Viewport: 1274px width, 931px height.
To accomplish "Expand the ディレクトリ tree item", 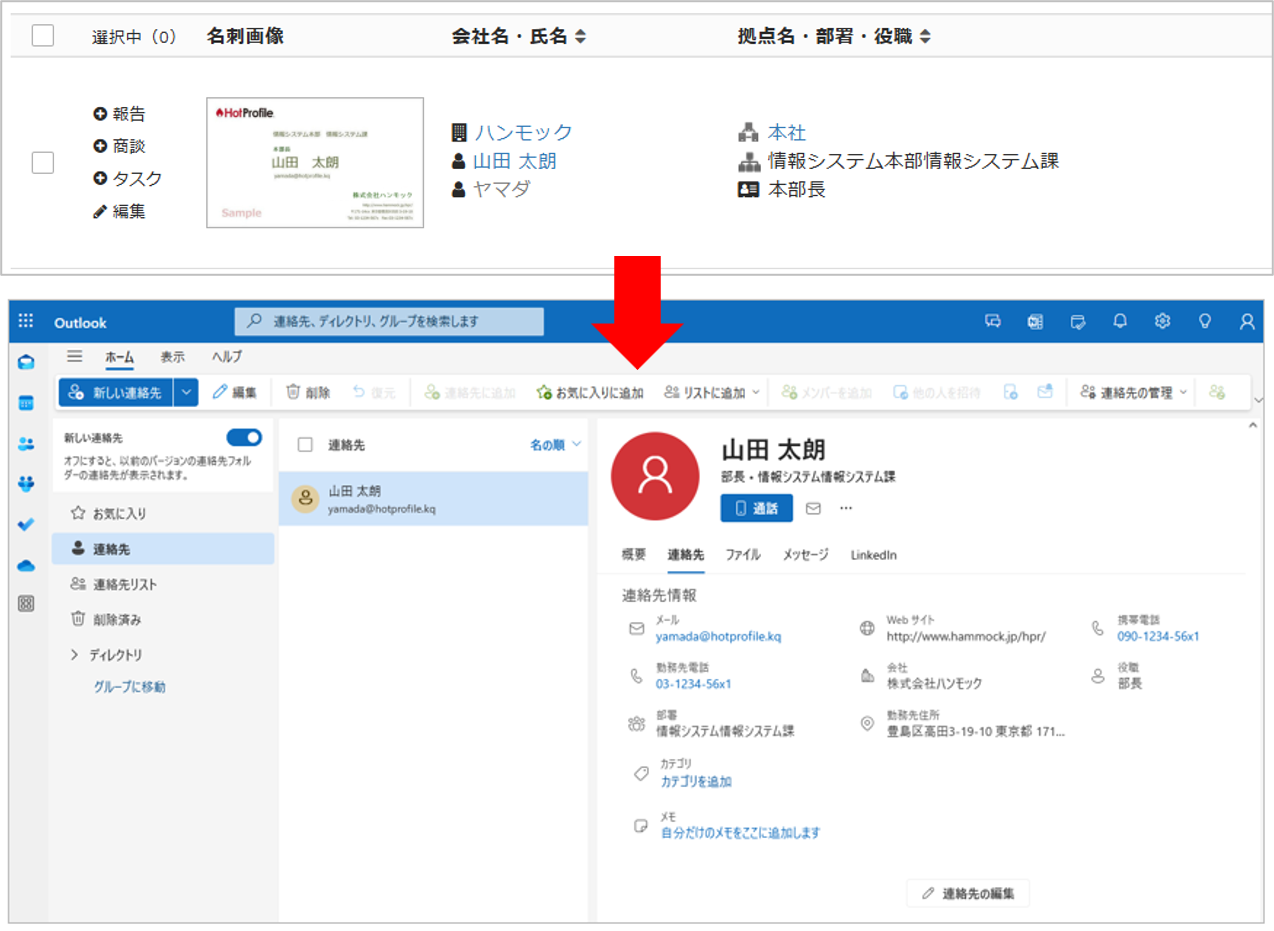I will (74, 655).
